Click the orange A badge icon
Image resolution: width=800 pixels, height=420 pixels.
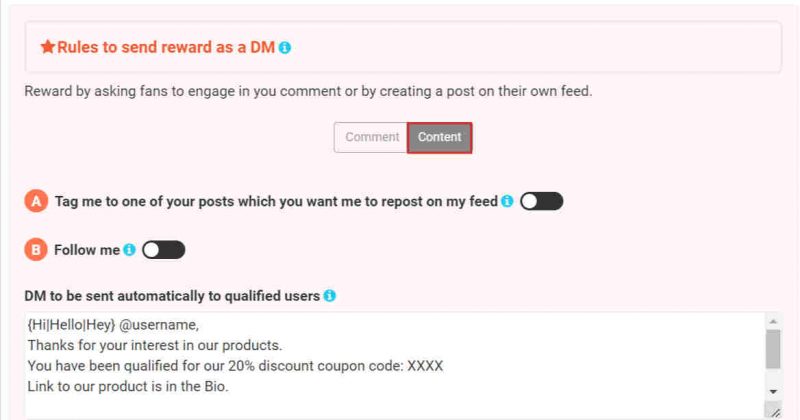point(36,201)
